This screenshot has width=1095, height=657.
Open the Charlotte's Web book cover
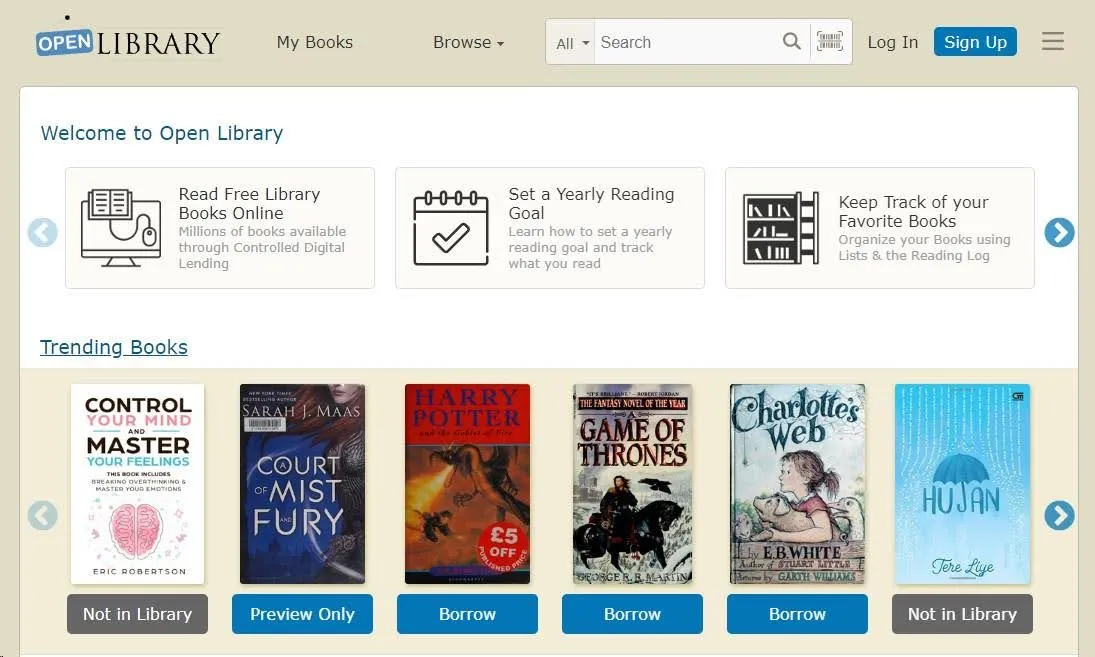tap(797, 484)
